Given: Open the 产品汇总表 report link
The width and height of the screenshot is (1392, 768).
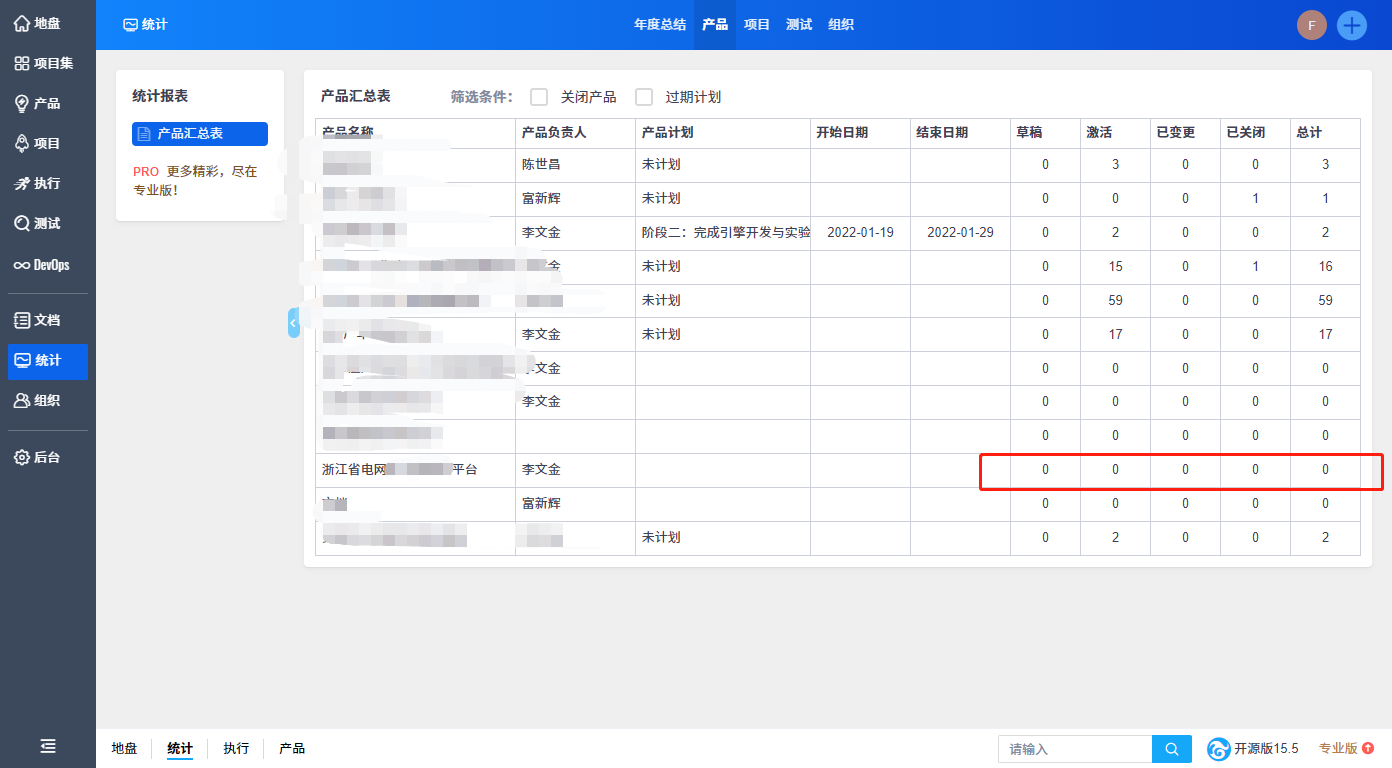Looking at the screenshot, I should [x=200, y=134].
